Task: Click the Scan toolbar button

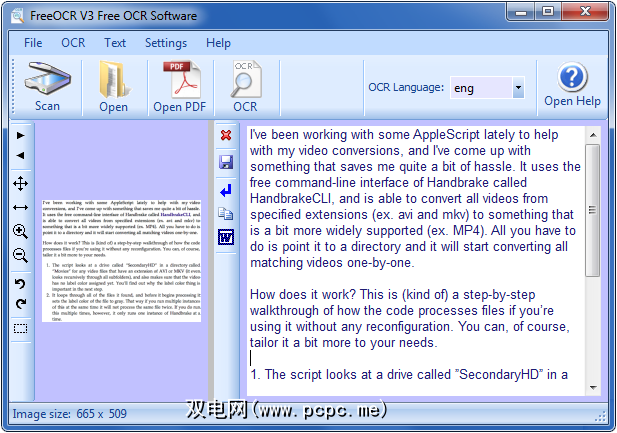Action: tap(47, 87)
